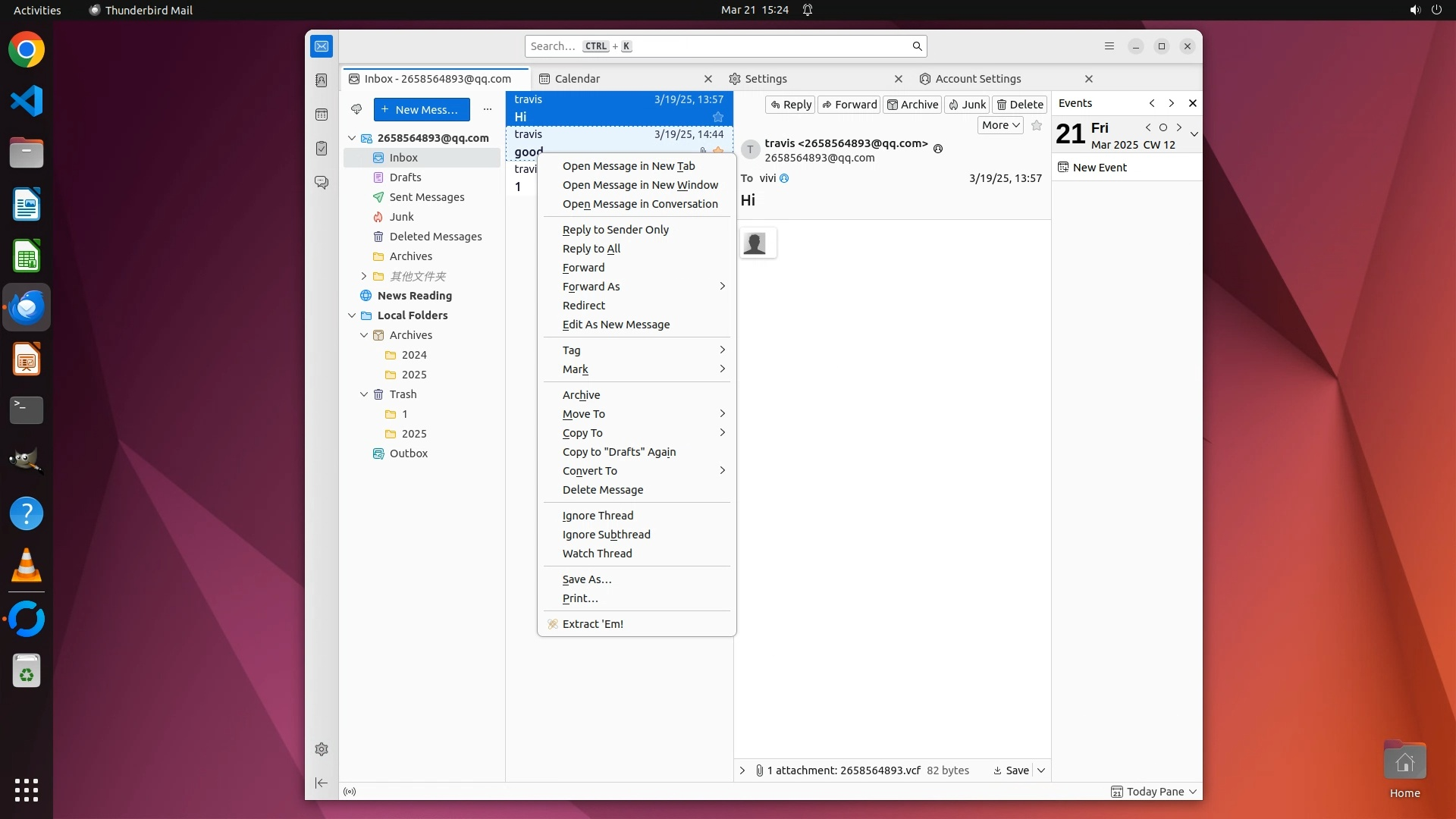Open the Tasks space icon
The width and height of the screenshot is (1456, 819).
(322, 149)
